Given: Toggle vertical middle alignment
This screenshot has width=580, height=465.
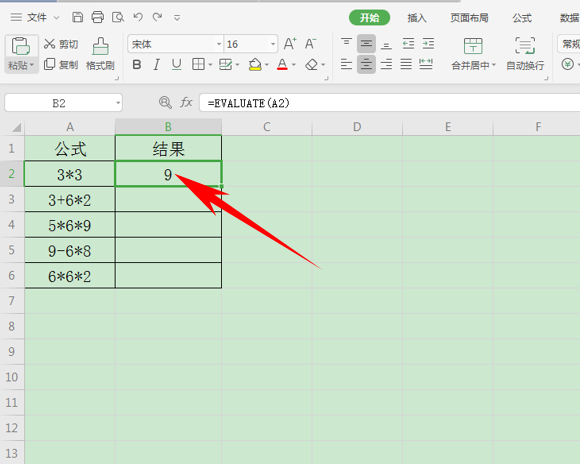Looking at the screenshot, I should (x=366, y=44).
